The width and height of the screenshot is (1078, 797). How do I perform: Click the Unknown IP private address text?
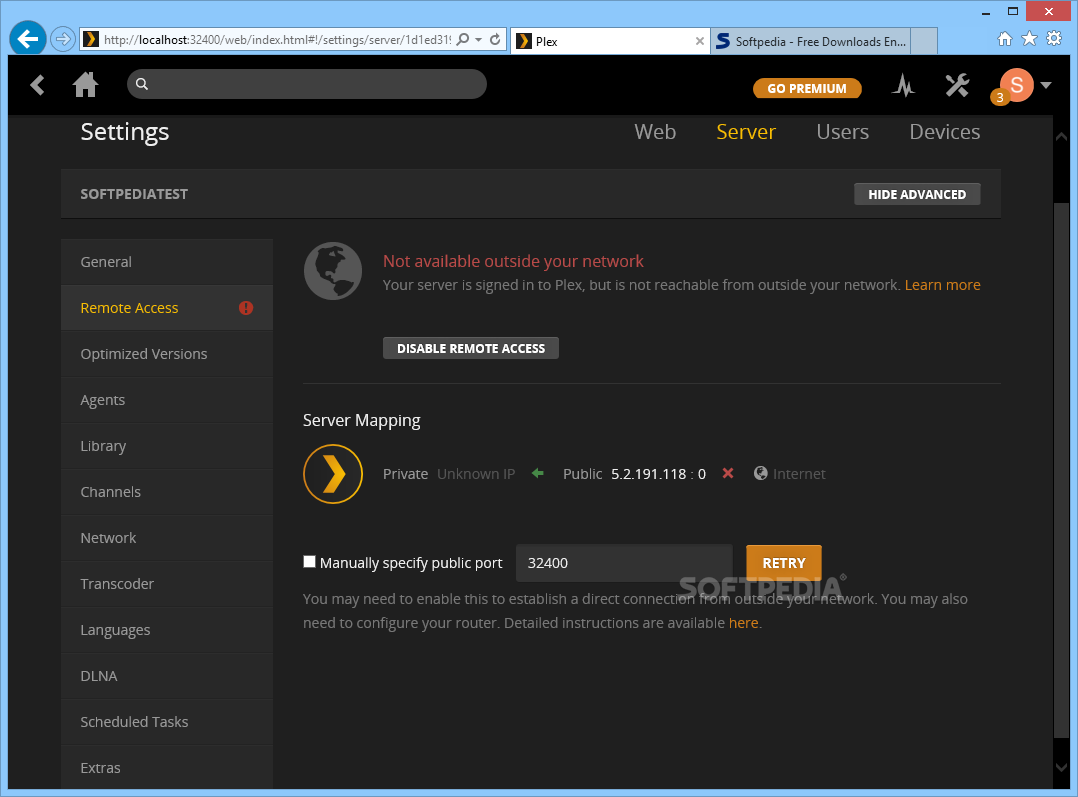tap(476, 474)
